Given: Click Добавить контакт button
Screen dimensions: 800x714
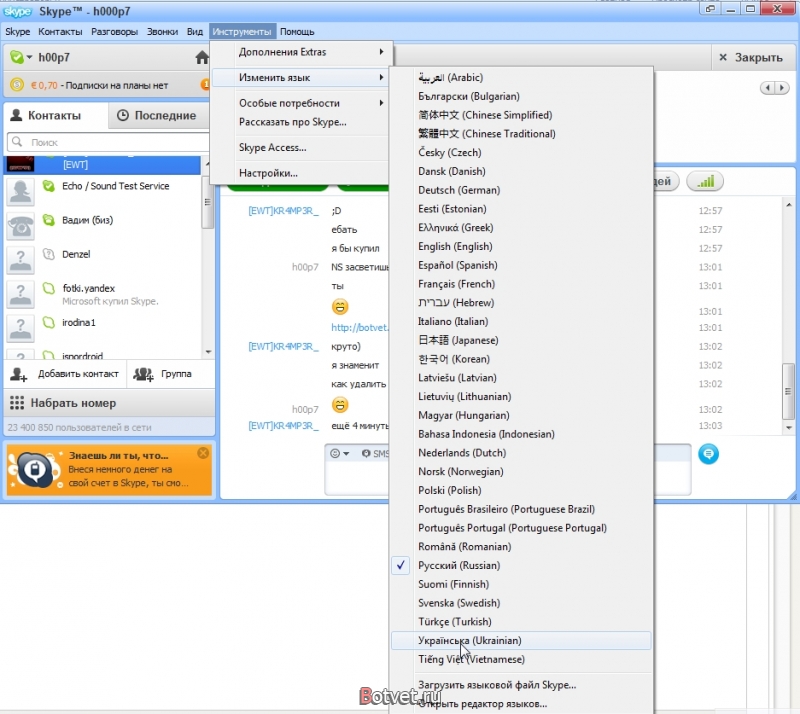Looking at the screenshot, I should pos(65,374).
